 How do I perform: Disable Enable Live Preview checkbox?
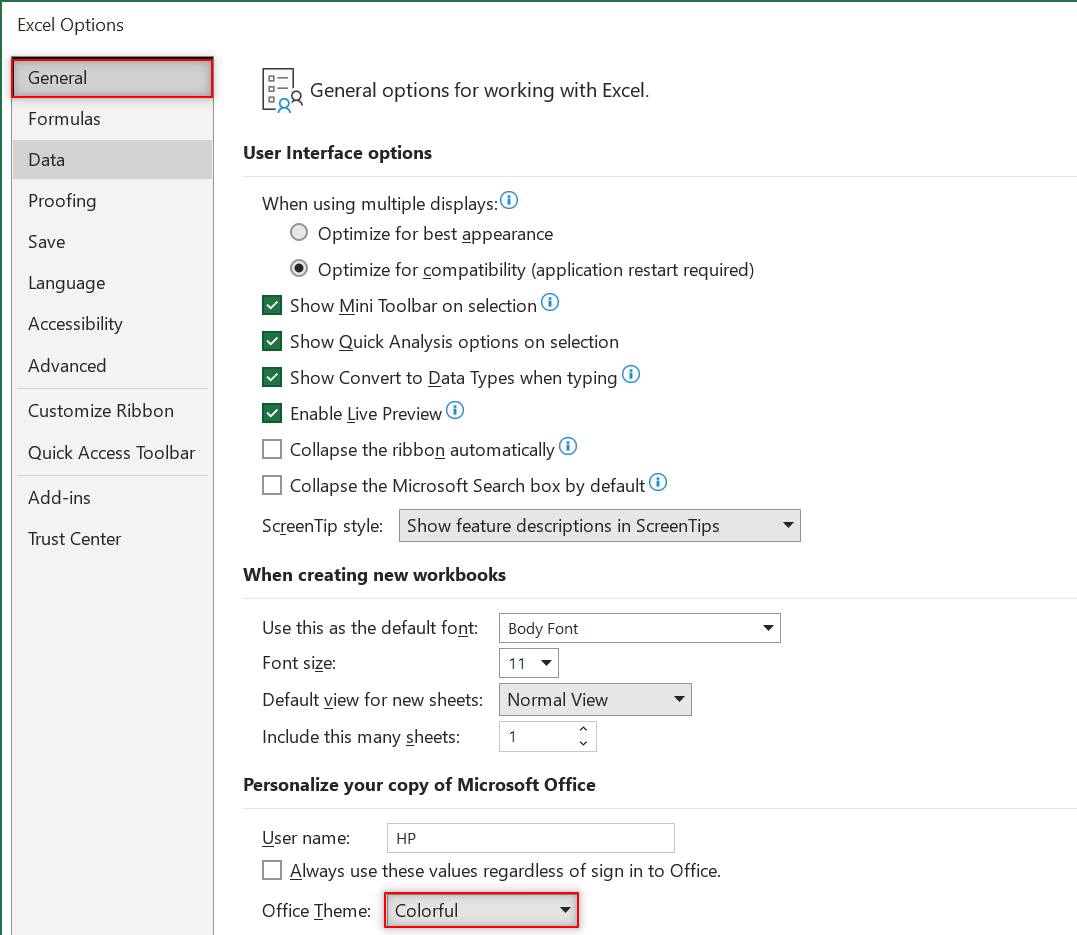tap(272, 413)
